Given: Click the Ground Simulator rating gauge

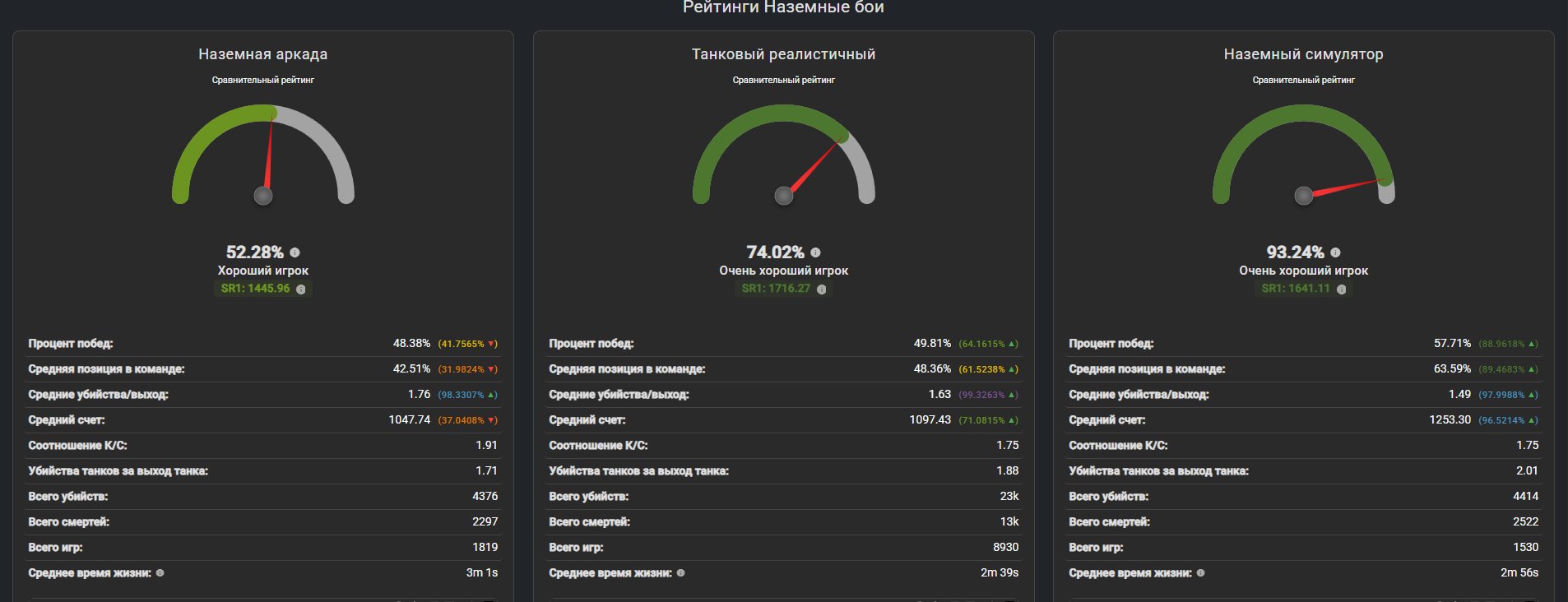Looking at the screenshot, I should click(1303, 155).
